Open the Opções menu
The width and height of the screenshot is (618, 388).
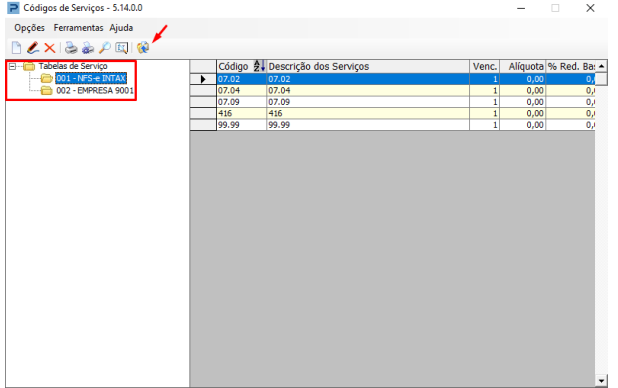coord(30,28)
